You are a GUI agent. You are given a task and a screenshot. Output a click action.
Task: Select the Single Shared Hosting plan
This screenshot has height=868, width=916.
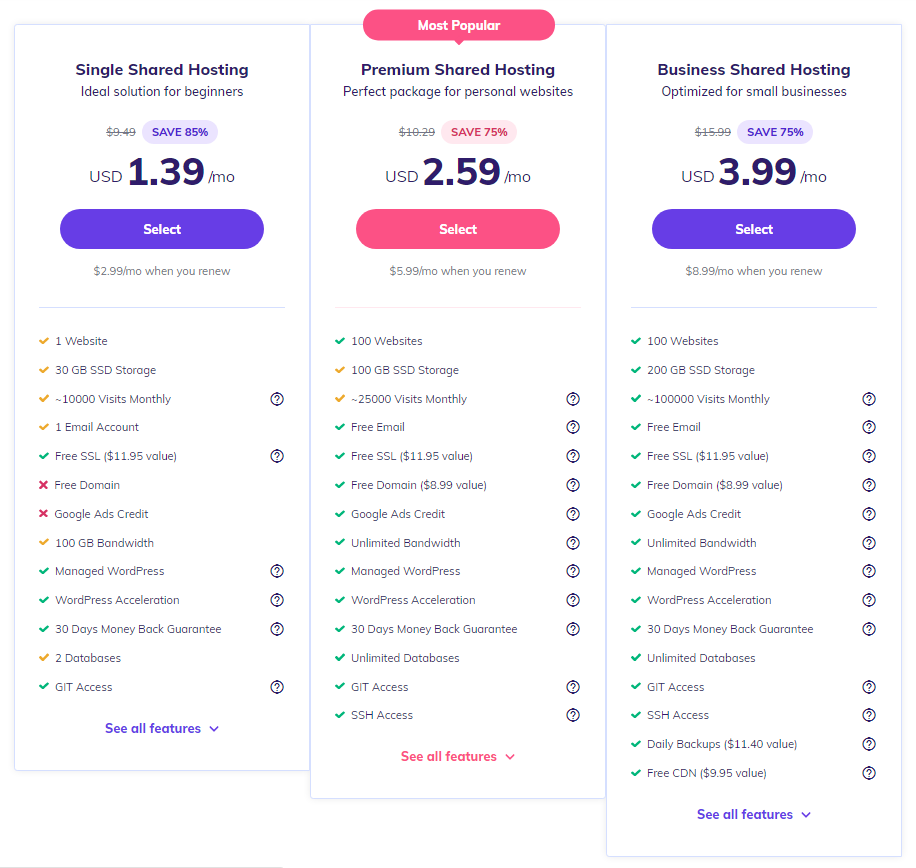(x=162, y=229)
